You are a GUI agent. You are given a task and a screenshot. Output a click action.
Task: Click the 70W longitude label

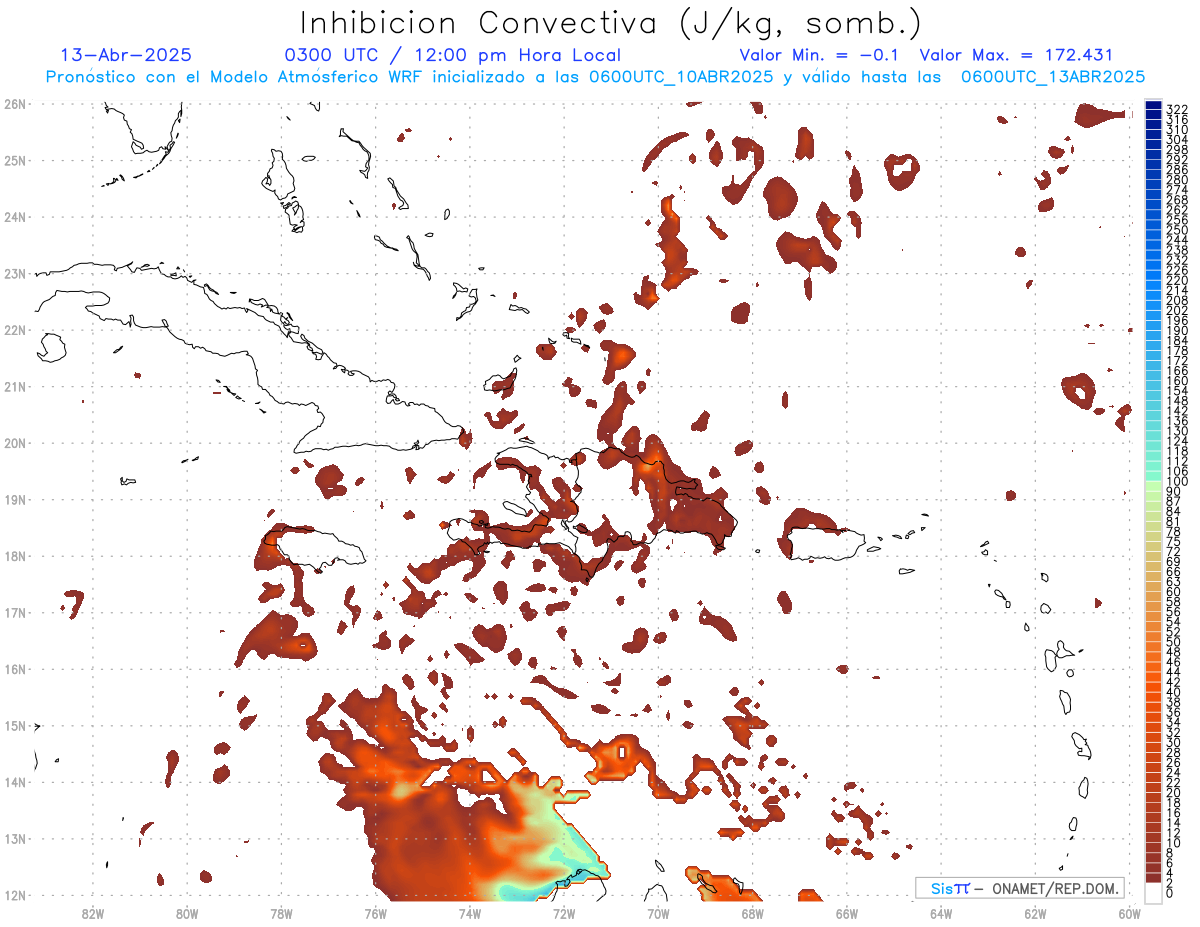click(x=658, y=912)
